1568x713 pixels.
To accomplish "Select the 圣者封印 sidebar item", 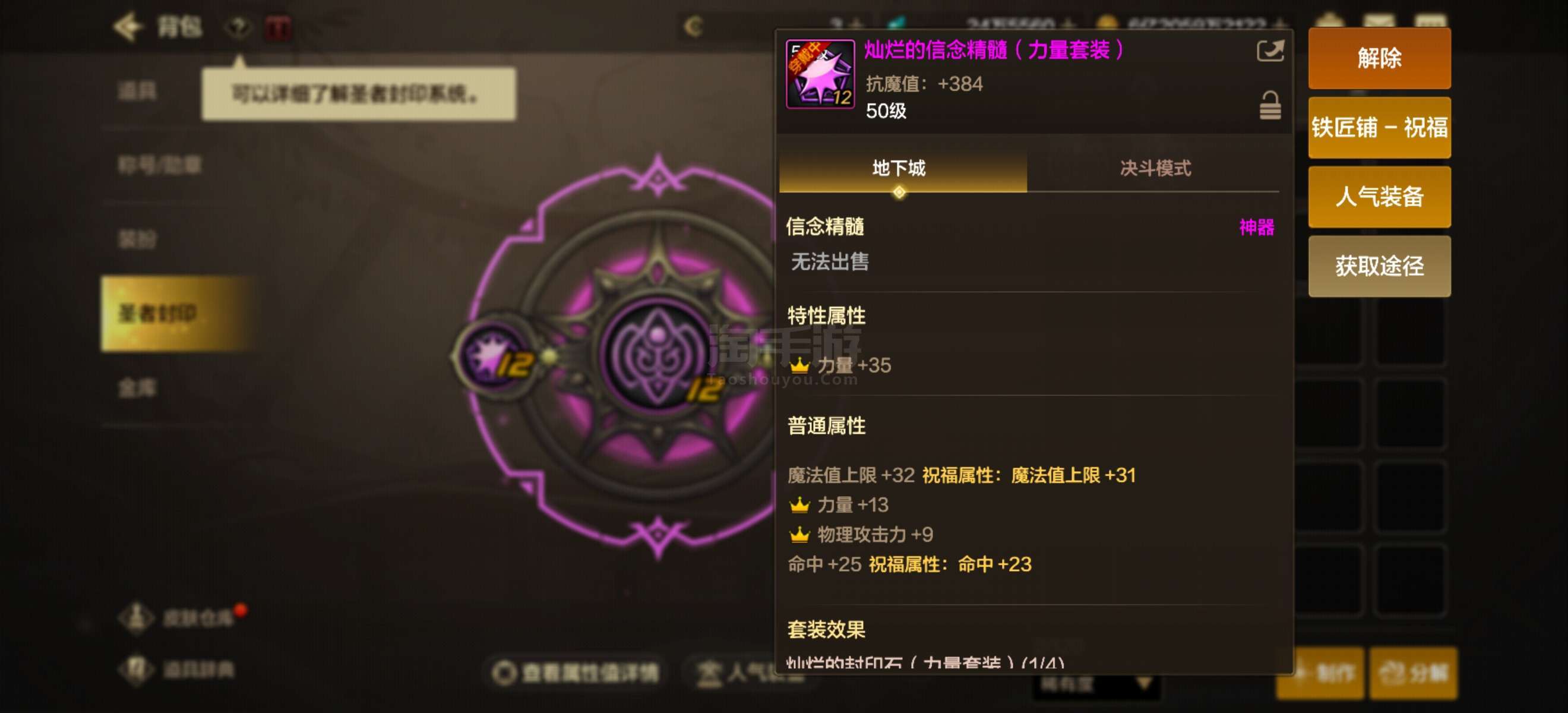I will (176, 314).
